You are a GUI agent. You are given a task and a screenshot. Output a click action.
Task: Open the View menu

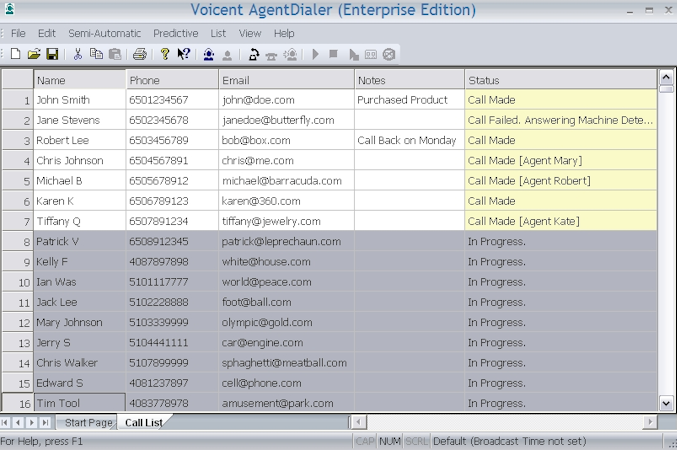pos(250,33)
